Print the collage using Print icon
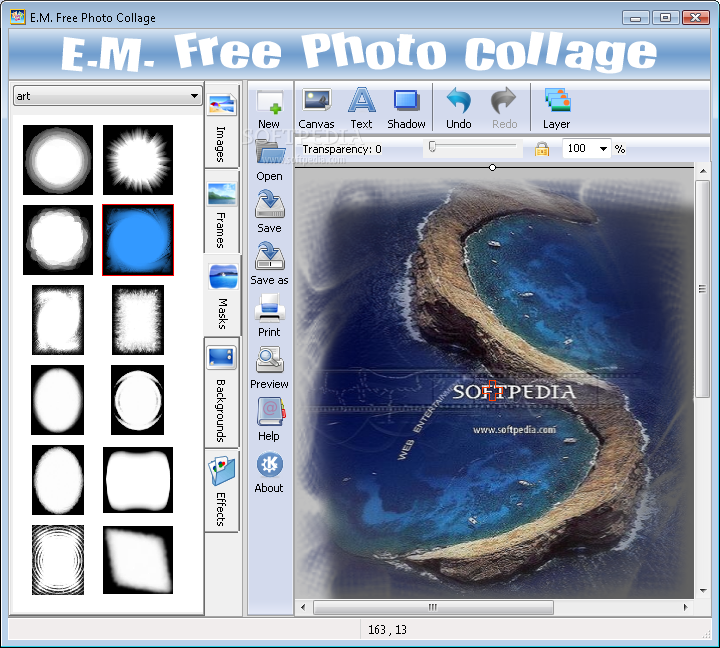This screenshot has height=648, width=720. coord(270,308)
